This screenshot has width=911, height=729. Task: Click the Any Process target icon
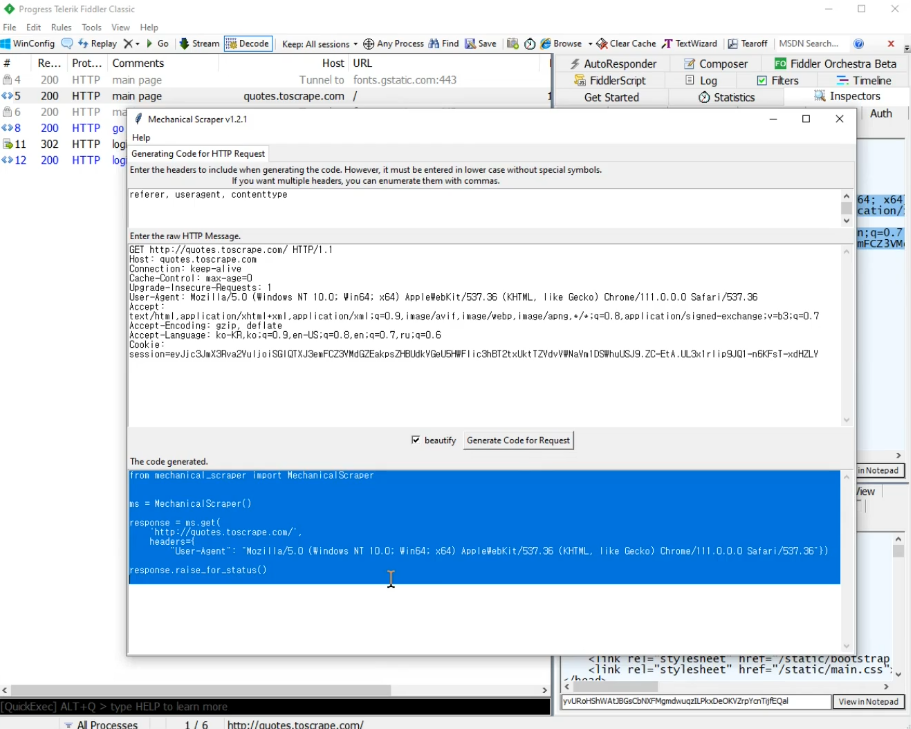(368, 44)
